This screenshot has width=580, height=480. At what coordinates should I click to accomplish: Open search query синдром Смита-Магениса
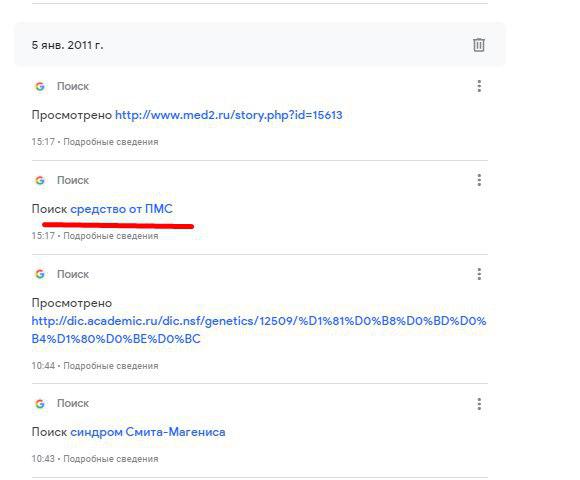pyautogui.click(x=148, y=432)
